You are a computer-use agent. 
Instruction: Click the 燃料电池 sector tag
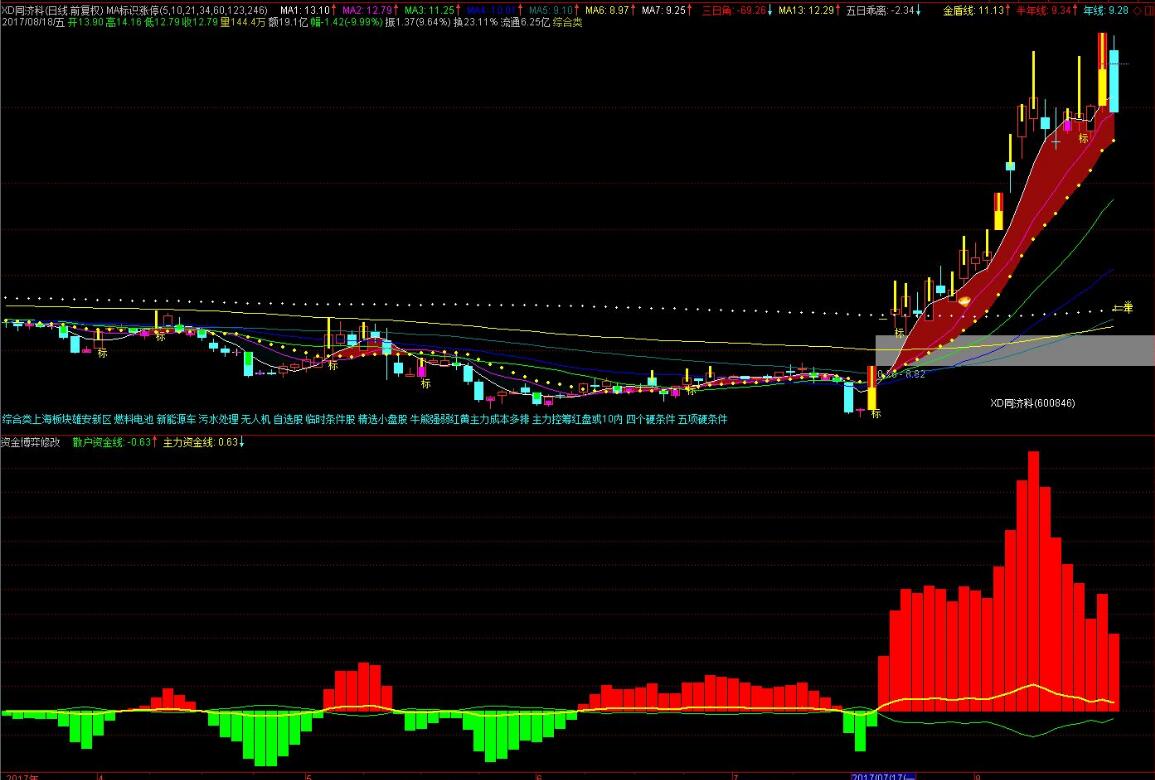133,420
